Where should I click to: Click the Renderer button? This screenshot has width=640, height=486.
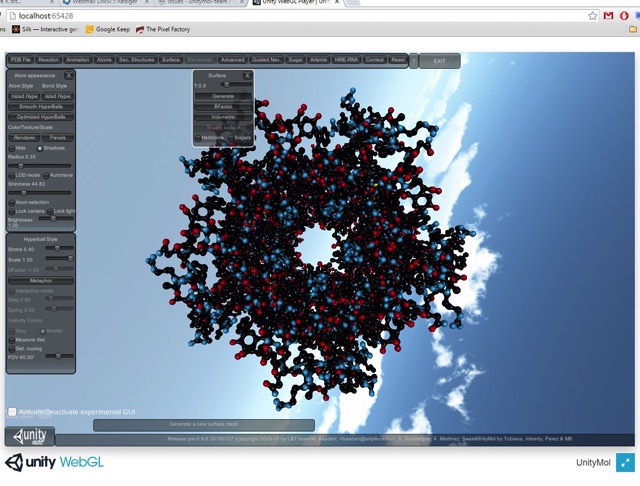pyautogui.click(x=24, y=138)
